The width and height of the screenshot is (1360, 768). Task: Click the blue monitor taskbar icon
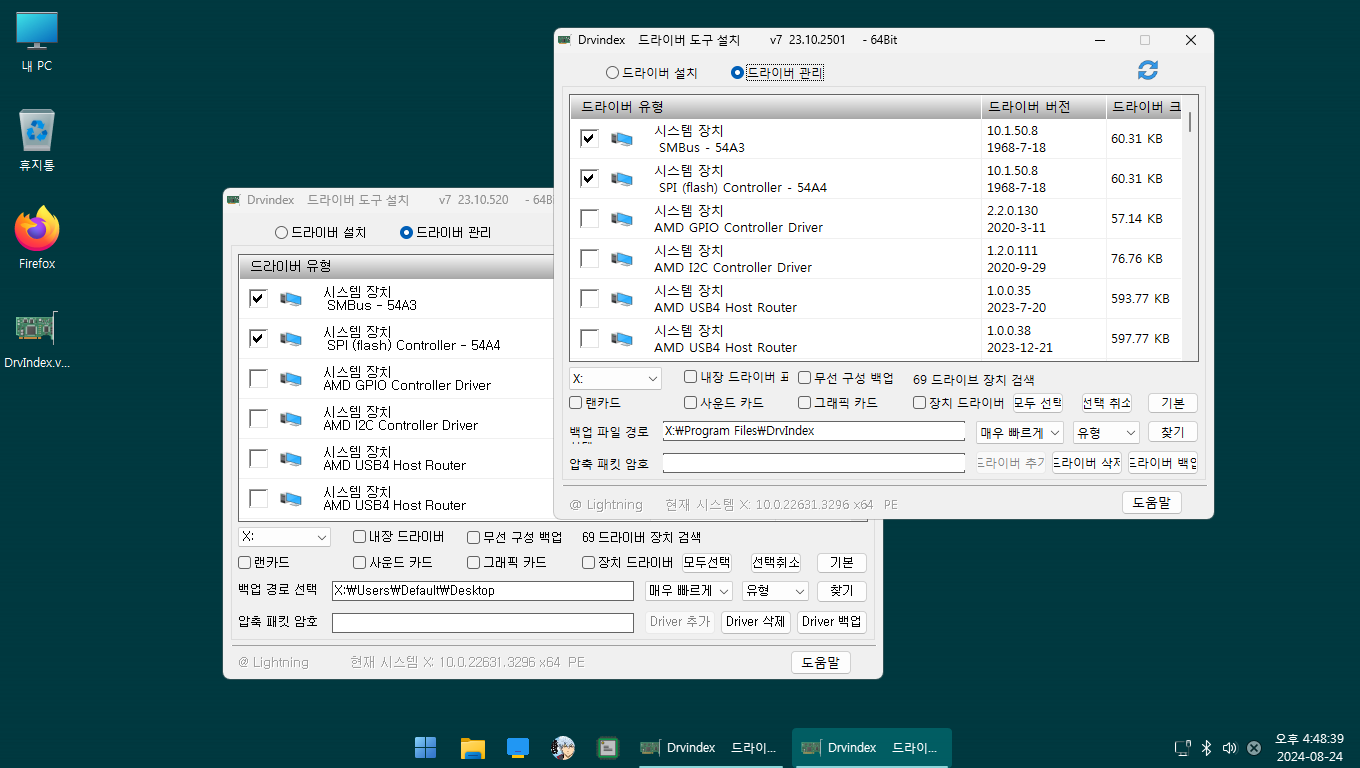517,747
